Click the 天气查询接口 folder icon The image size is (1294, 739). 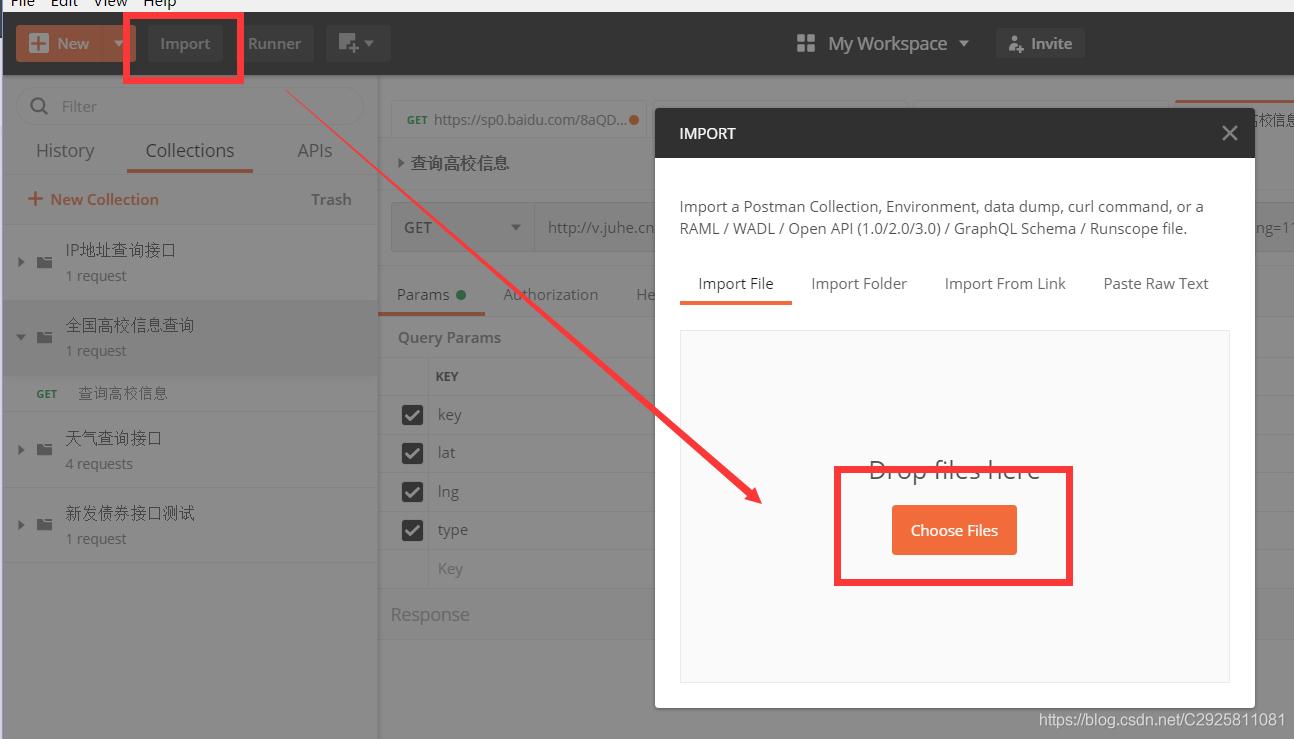pos(45,450)
